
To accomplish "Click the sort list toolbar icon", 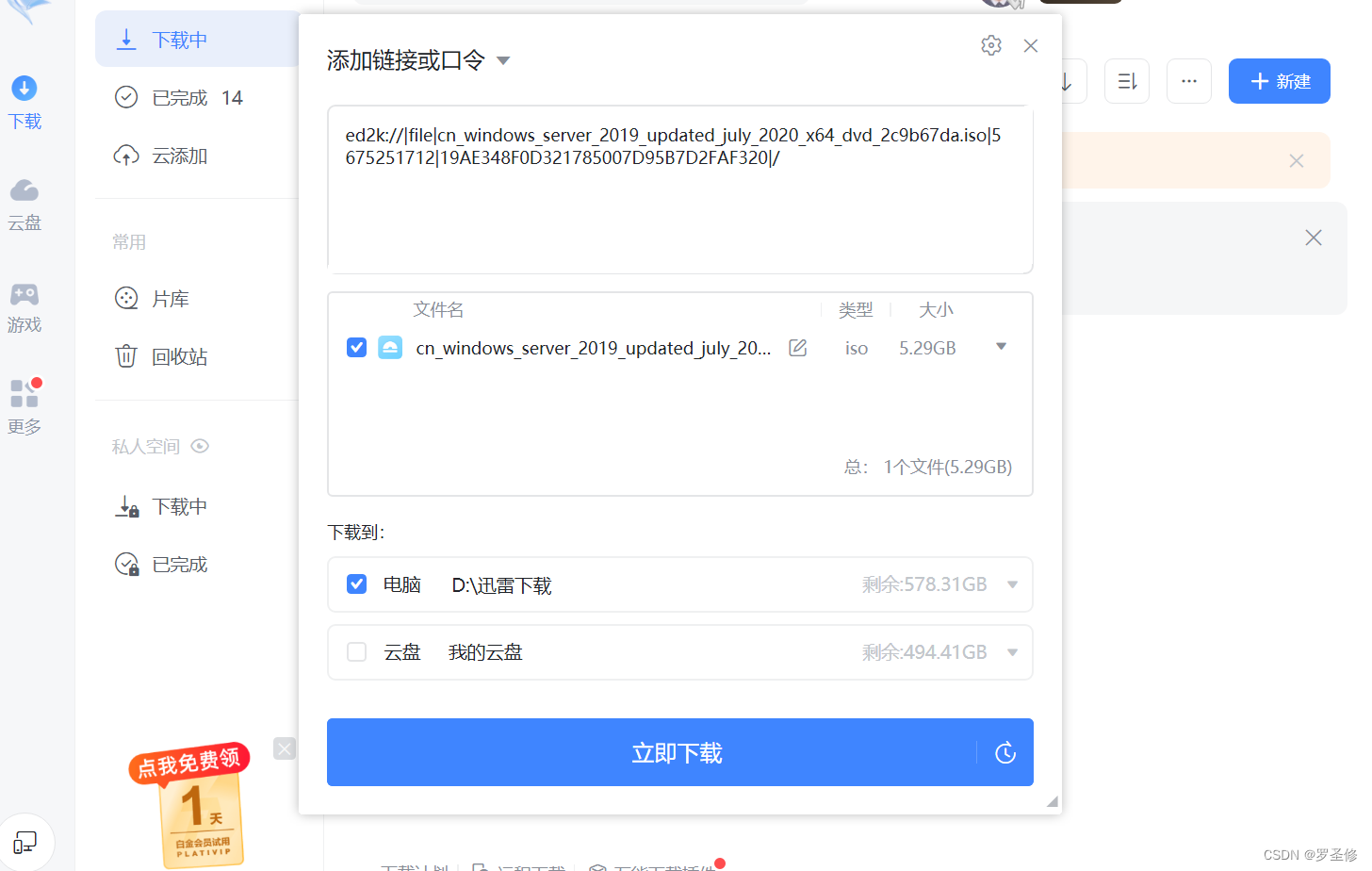I will coord(1127,81).
